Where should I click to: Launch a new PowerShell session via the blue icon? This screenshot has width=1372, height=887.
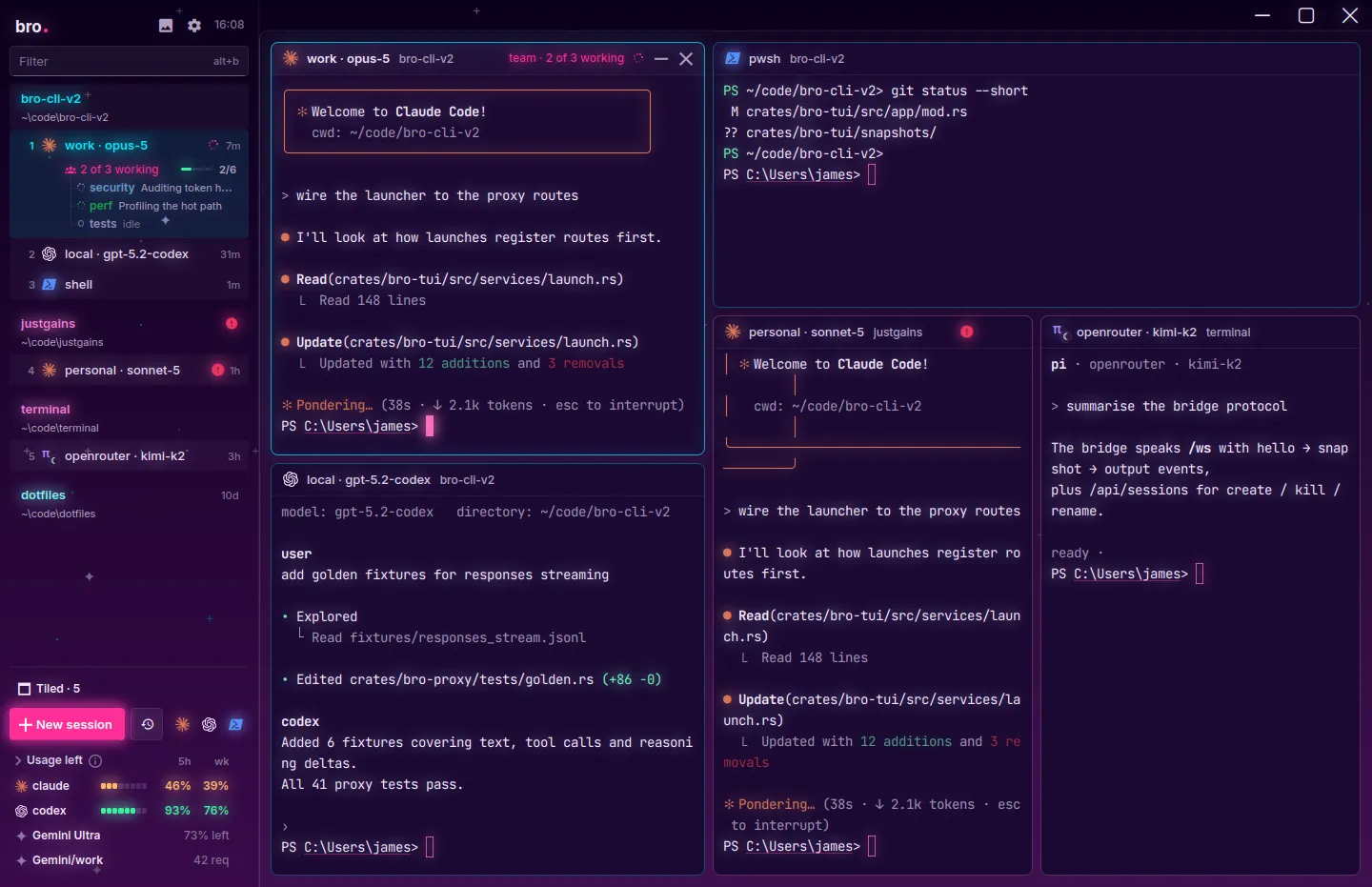[236, 724]
